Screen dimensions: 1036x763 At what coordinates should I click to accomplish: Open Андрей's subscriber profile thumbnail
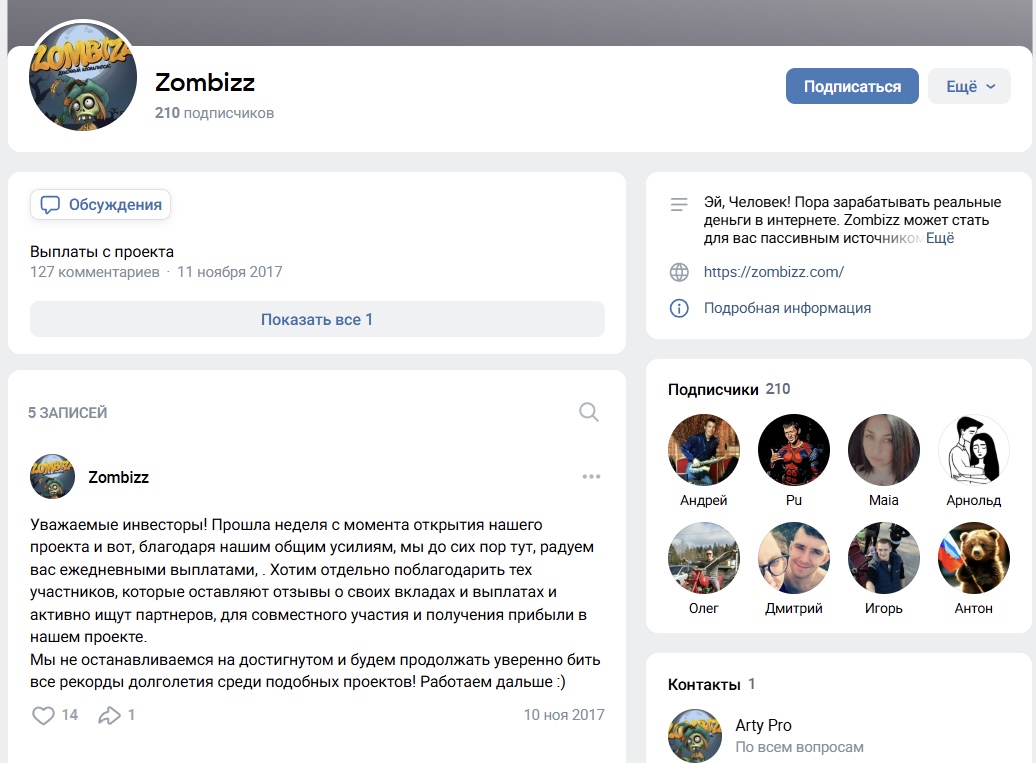703,449
